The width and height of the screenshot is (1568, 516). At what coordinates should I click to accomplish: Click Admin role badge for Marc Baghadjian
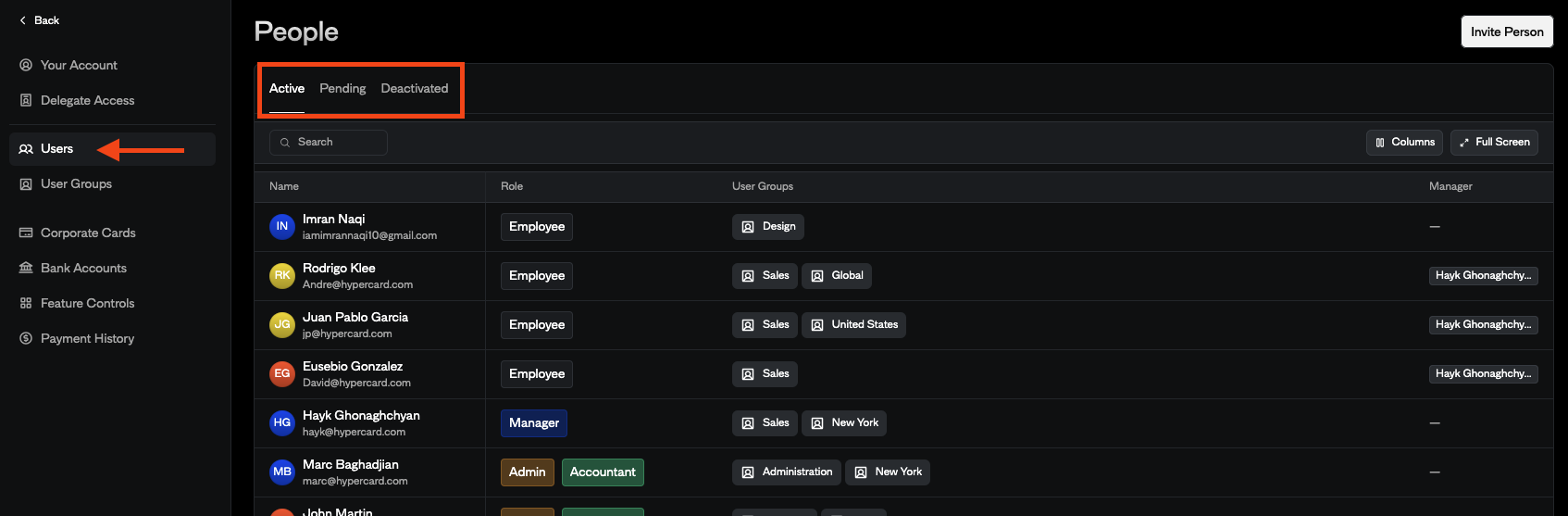[528, 472]
